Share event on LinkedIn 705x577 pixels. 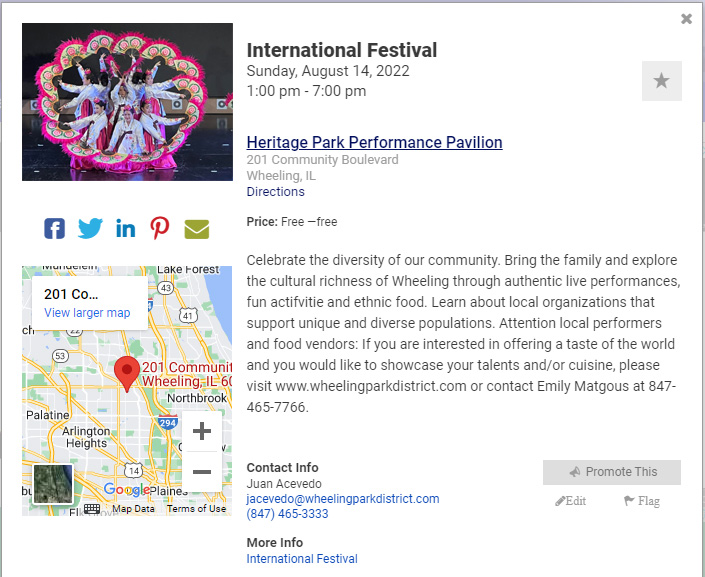[x=125, y=228]
